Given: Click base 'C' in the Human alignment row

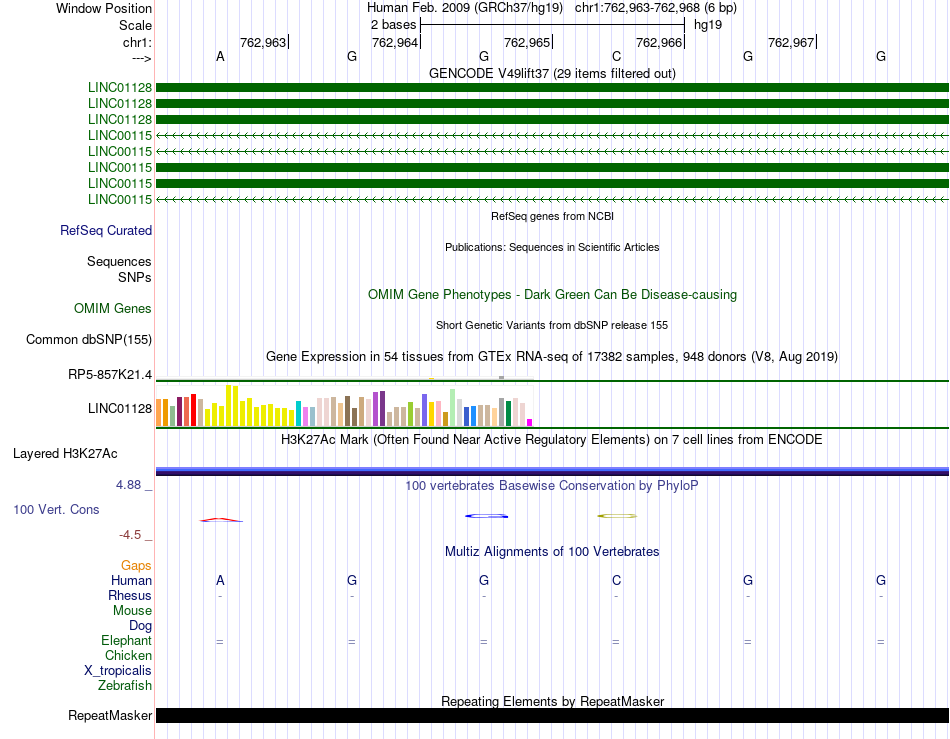Looking at the screenshot, I should 616,580.
